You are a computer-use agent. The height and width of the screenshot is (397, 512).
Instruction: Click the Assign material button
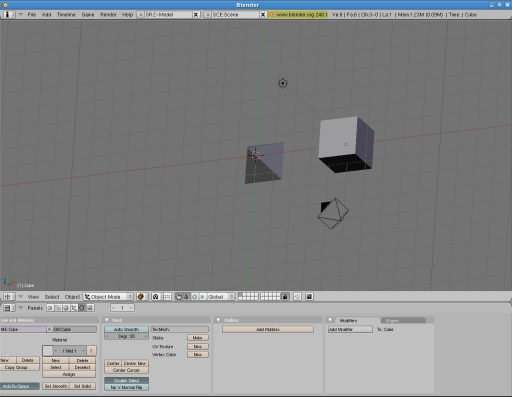(69, 374)
